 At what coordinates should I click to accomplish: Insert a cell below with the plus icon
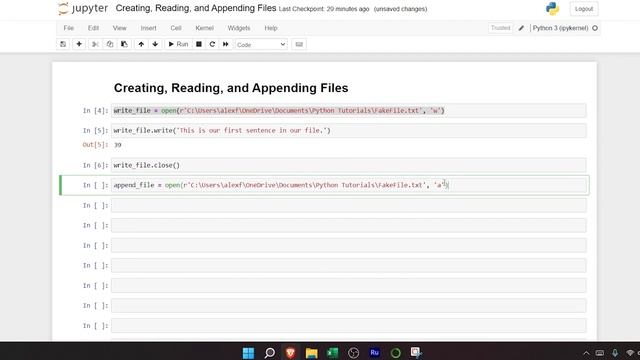79,44
